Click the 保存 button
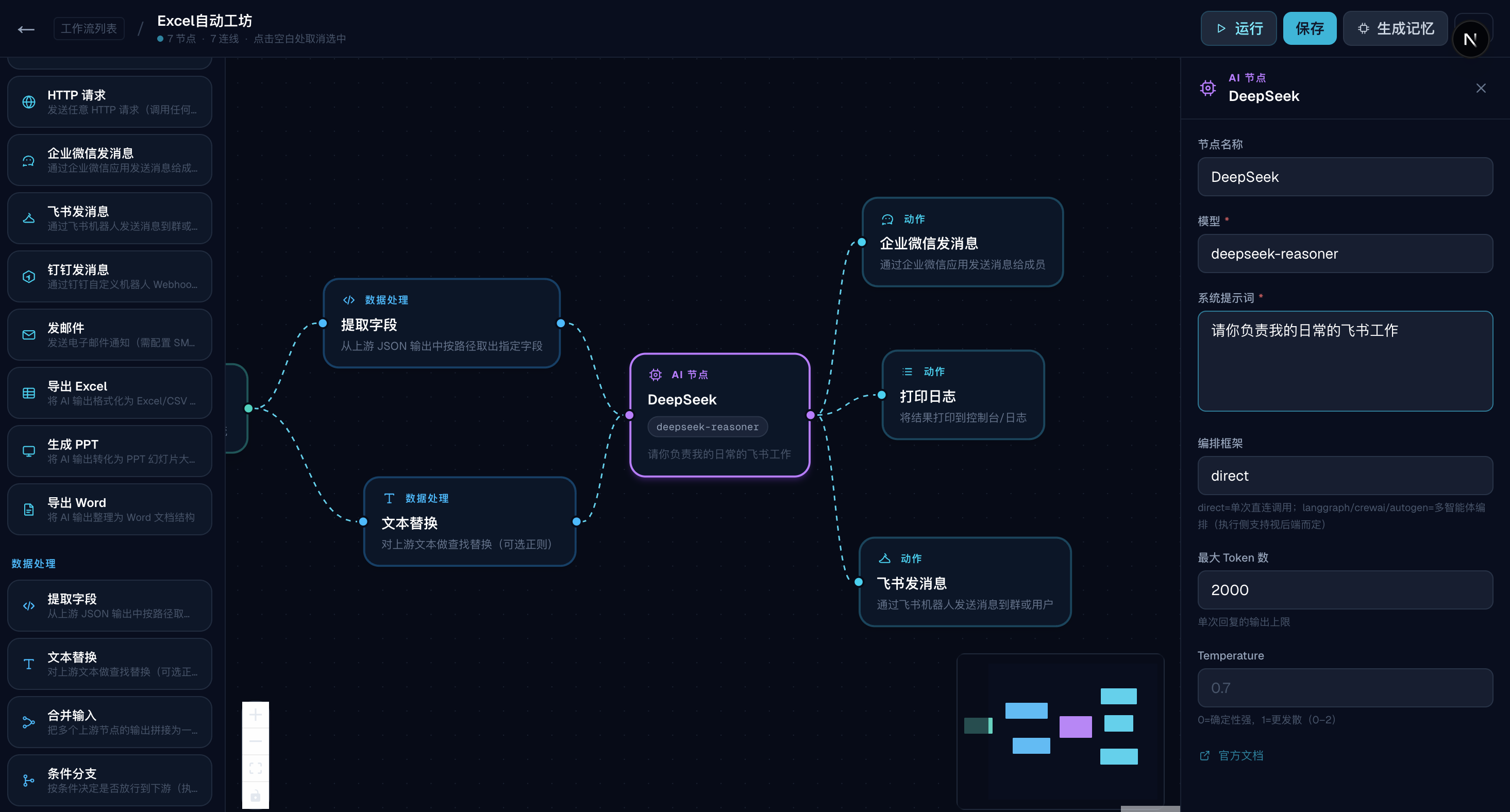This screenshot has width=1510, height=812. coord(1310,29)
